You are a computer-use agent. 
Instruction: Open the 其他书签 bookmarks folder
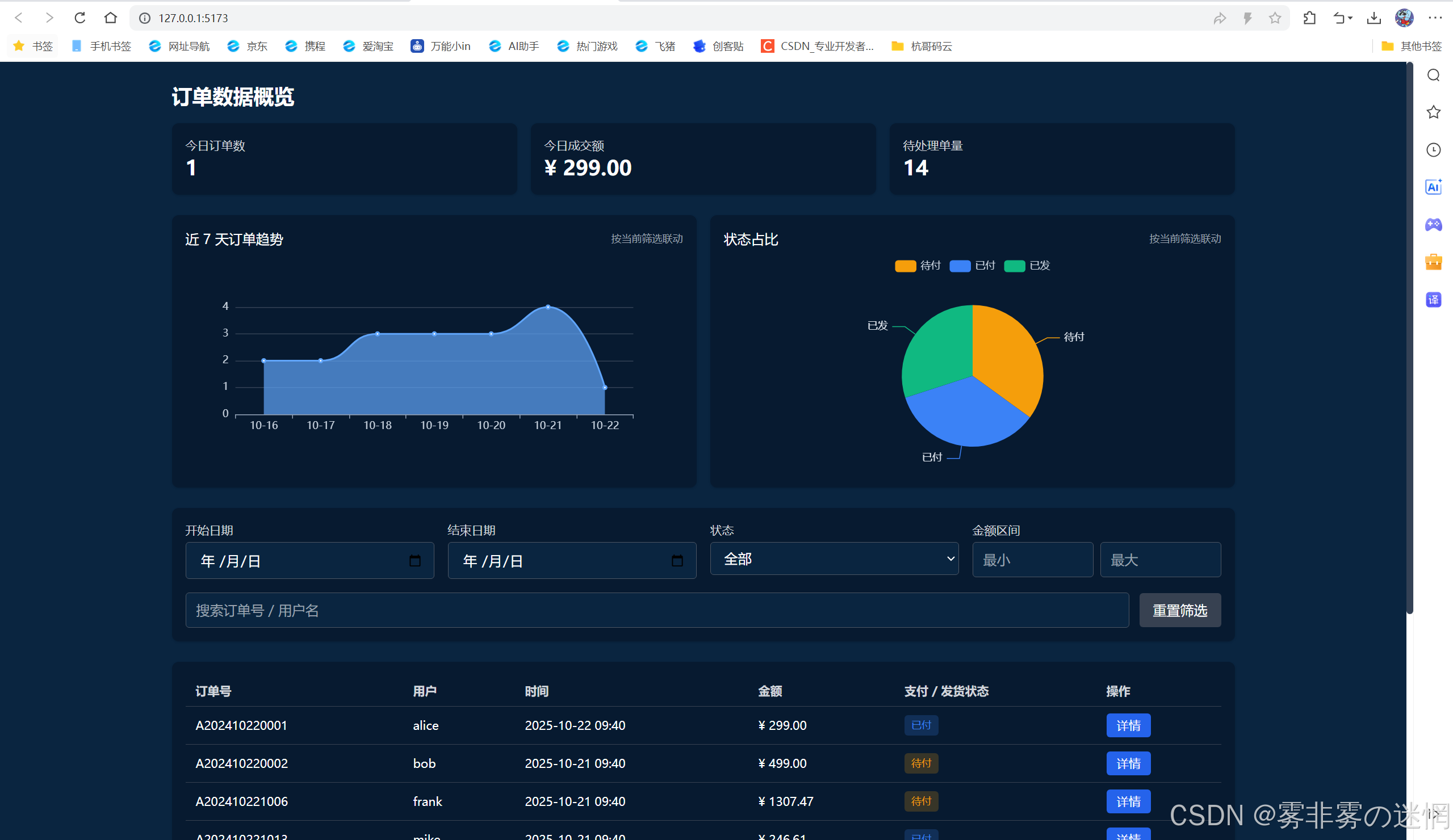(1412, 46)
